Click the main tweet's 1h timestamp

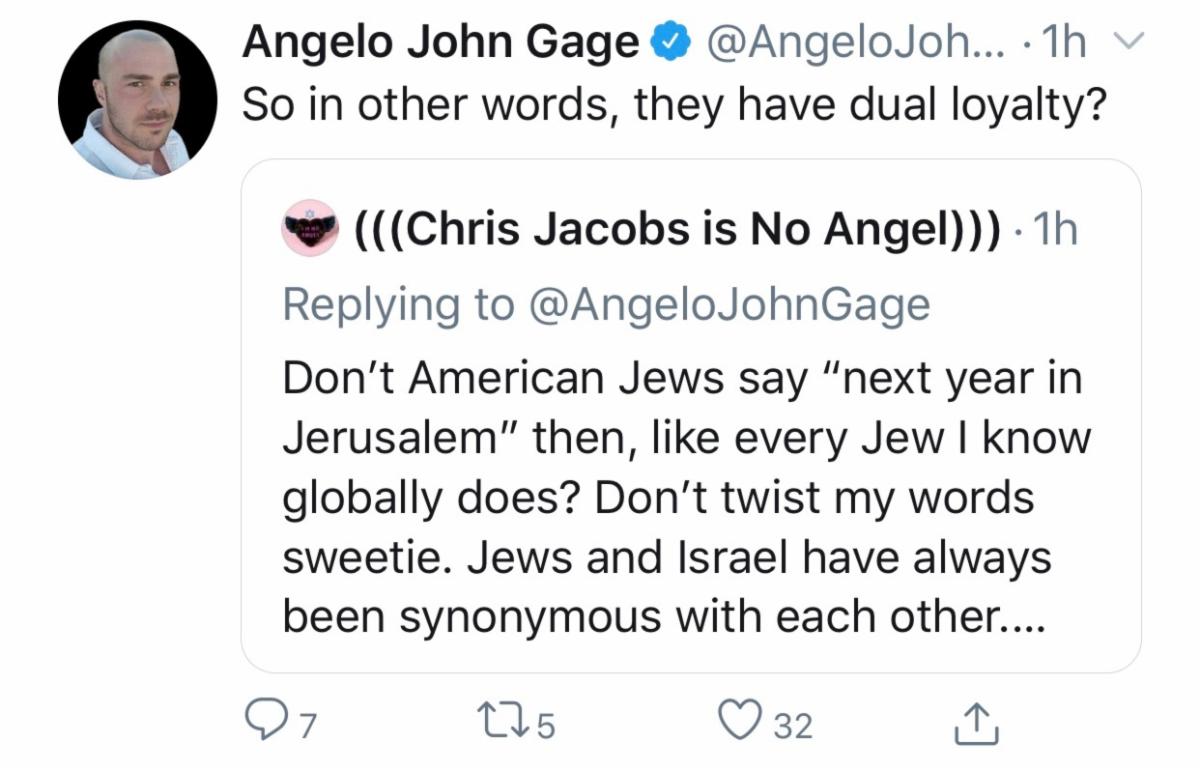pos(1064,42)
